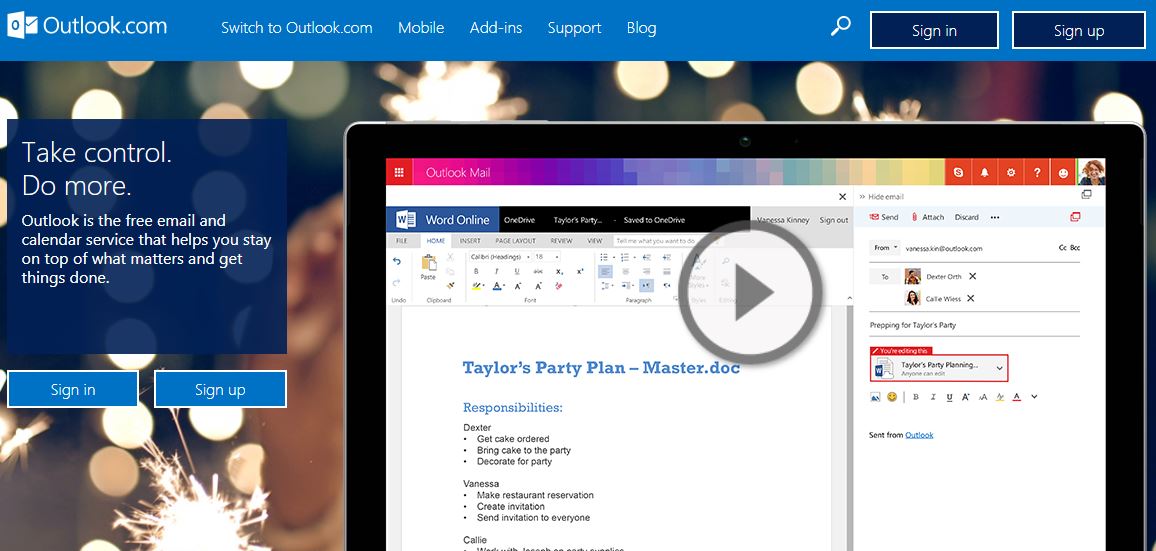Click the smiley feedback icon in top bar
Image resolution: width=1156 pixels, height=551 pixels.
coord(1062,173)
